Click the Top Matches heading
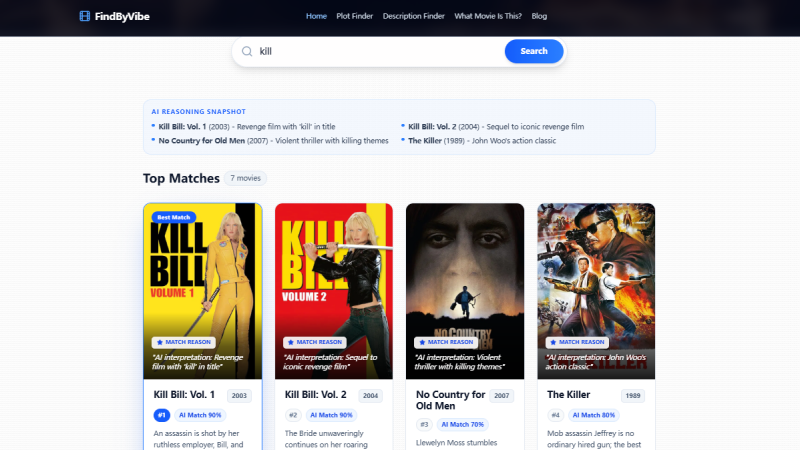Viewport: 800px width, 450px height. tap(181, 178)
